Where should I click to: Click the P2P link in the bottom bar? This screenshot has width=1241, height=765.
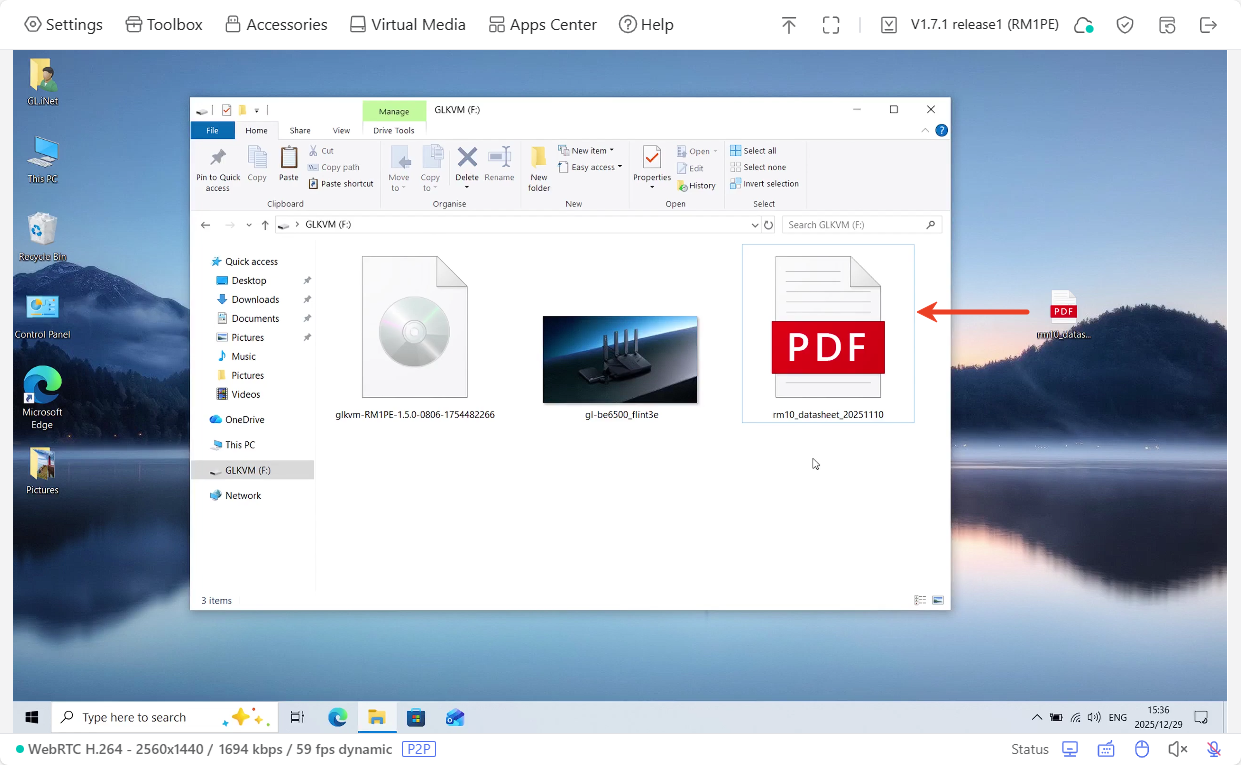click(419, 749)
